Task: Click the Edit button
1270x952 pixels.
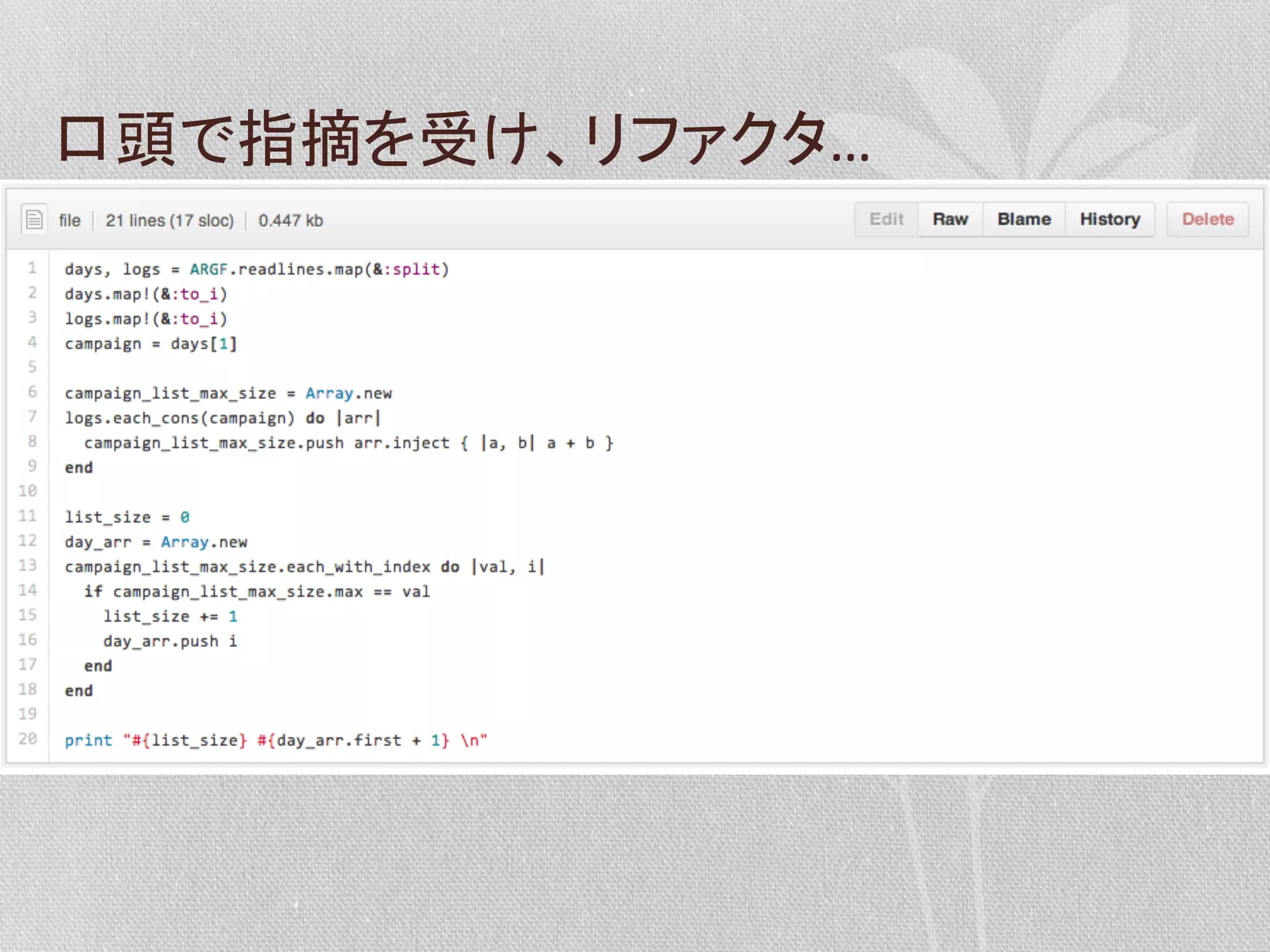Action: pos(886,219)
